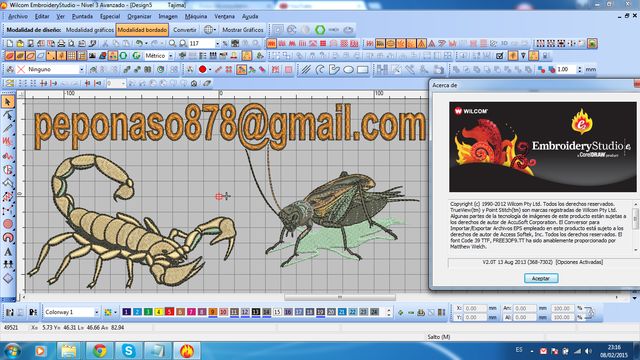Screen dimensions: 640x360
Task: Click Aceptar in Acerca de dialog
Action: click(541, 278)
